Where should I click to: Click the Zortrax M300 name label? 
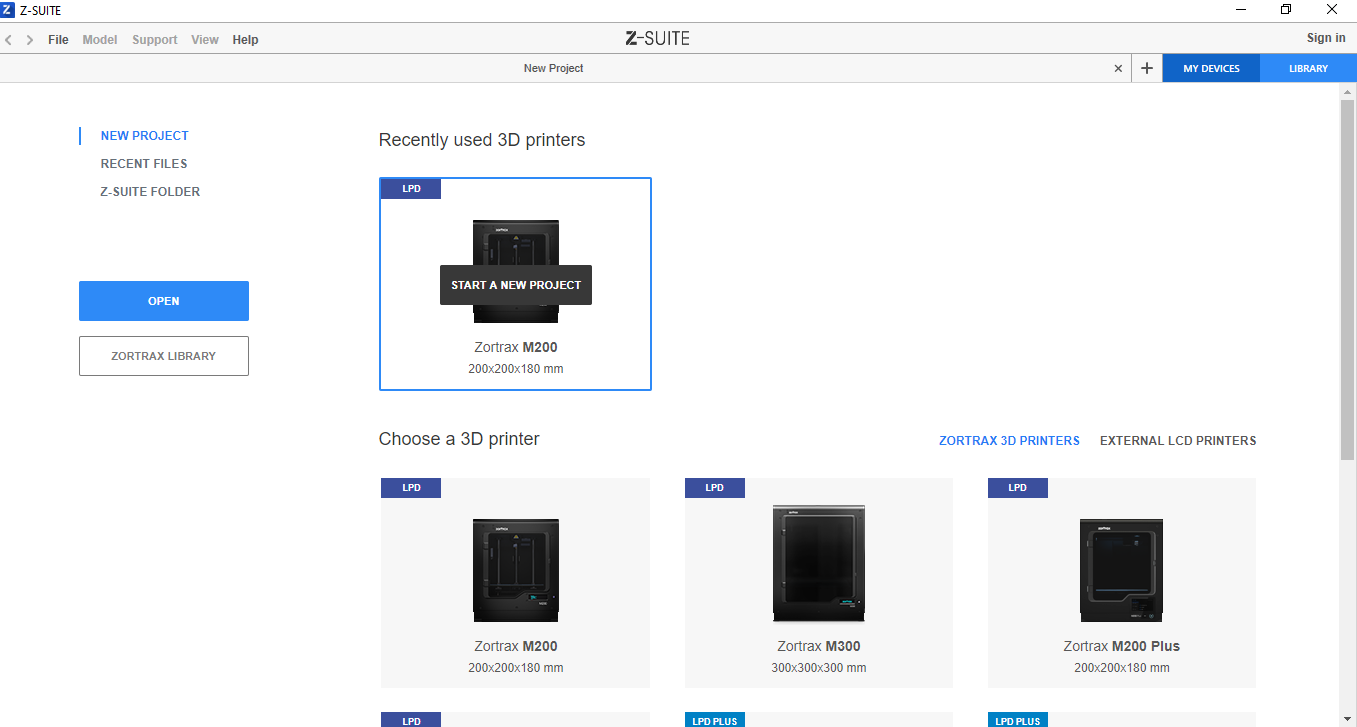tap(819, 646)
